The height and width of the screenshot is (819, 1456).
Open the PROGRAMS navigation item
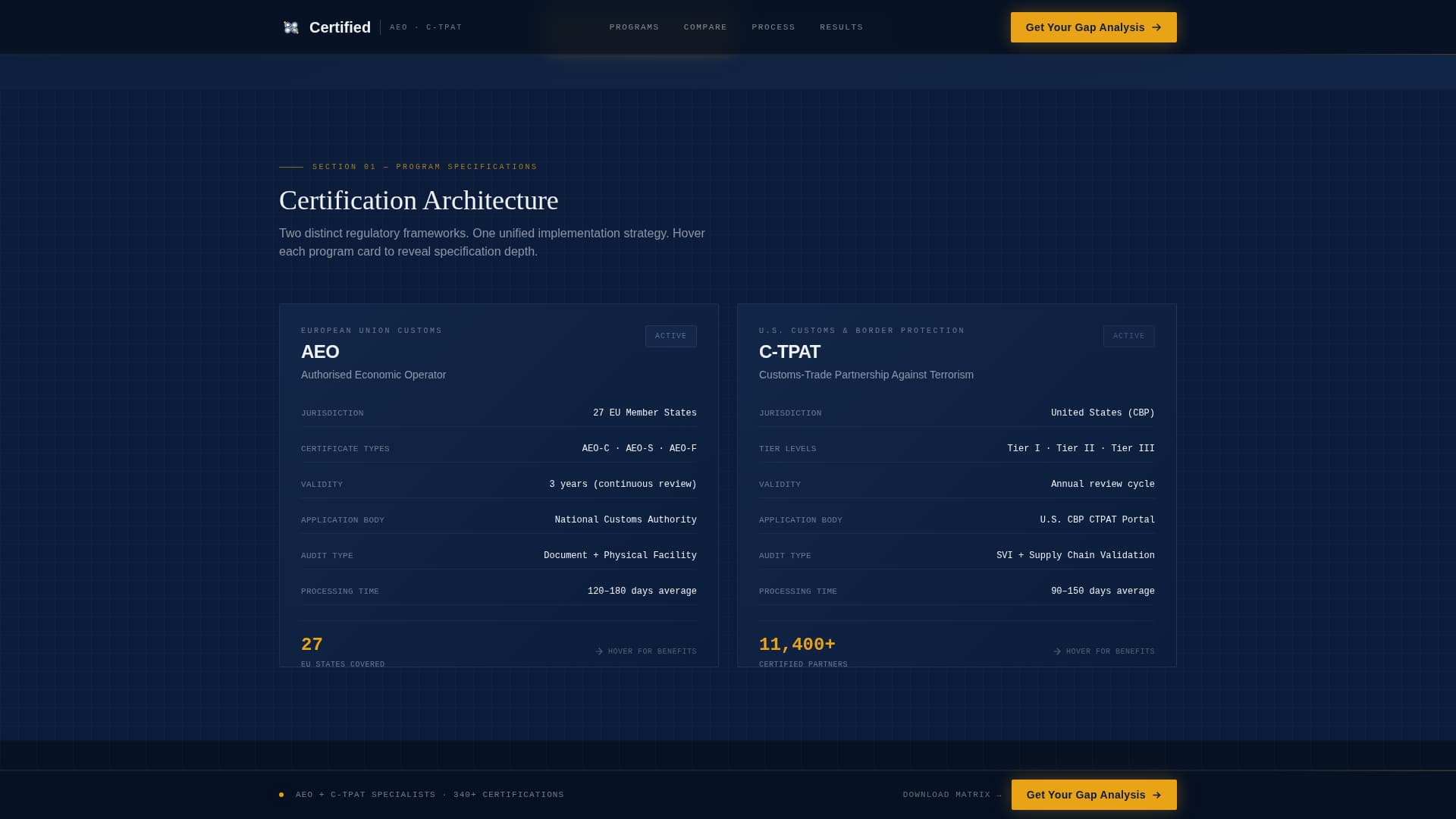[x=634, y=27]
